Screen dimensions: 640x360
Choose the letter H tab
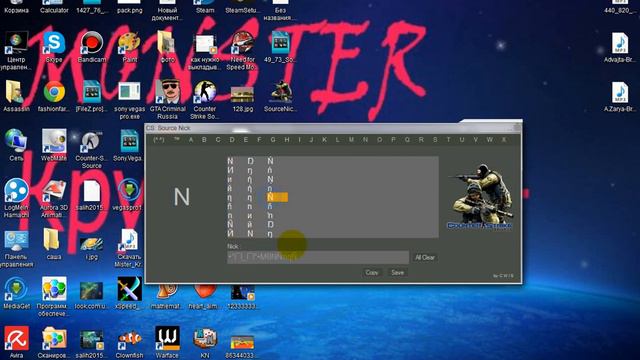(x=287, y=140)
